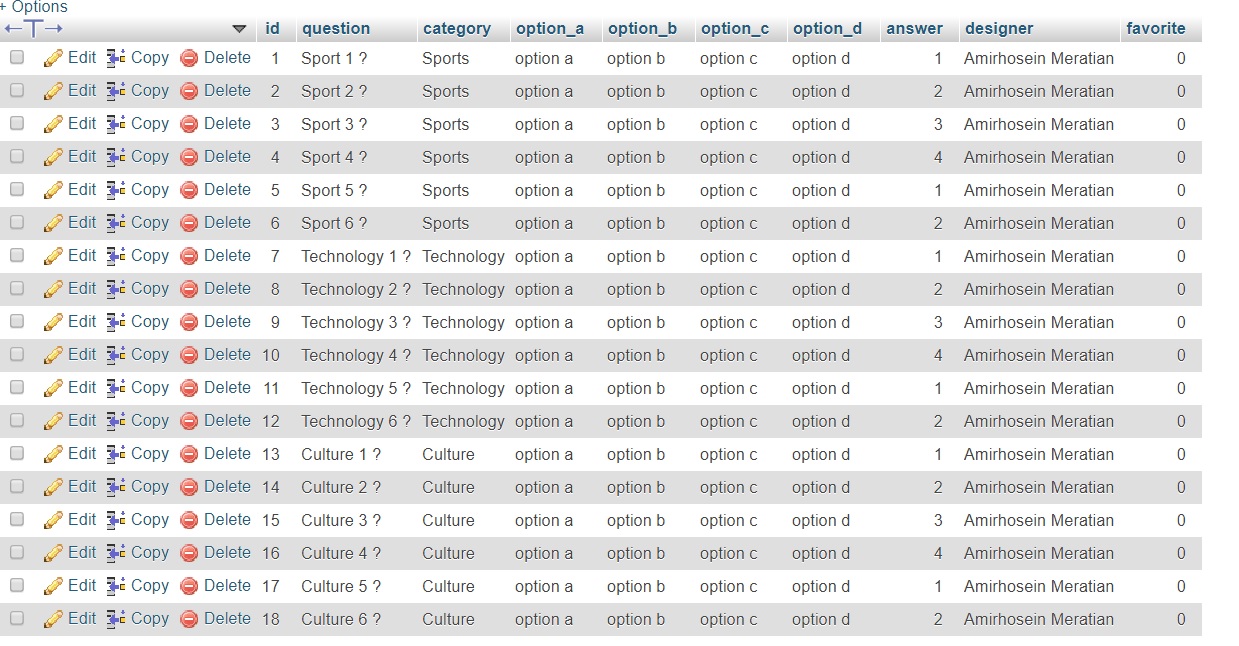1239x646 pixels.
Task: Click the red Delete icon for Culture 6 row
Action: (189, 619)
